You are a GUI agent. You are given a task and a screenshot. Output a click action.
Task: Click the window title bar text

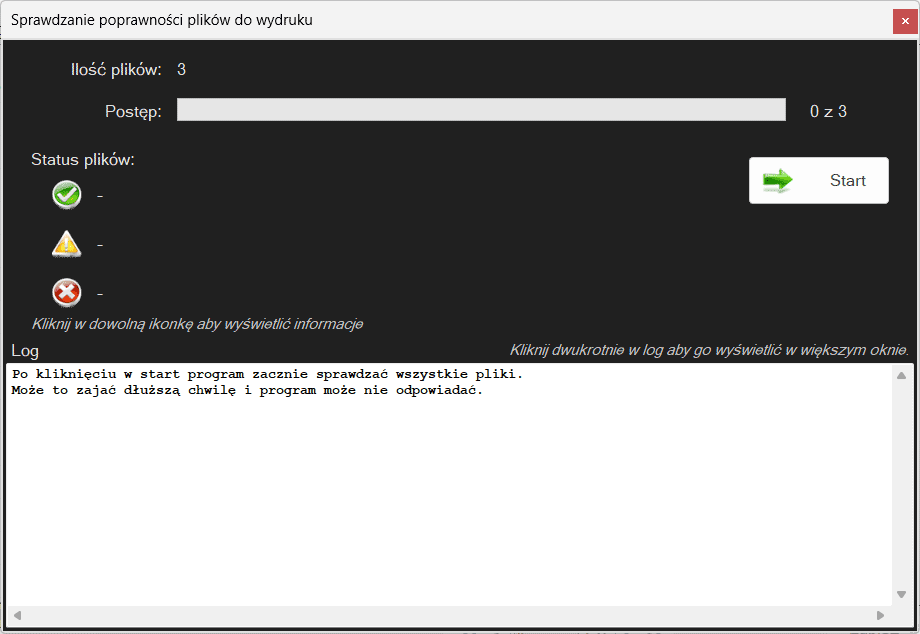click(x=161, y=20)
